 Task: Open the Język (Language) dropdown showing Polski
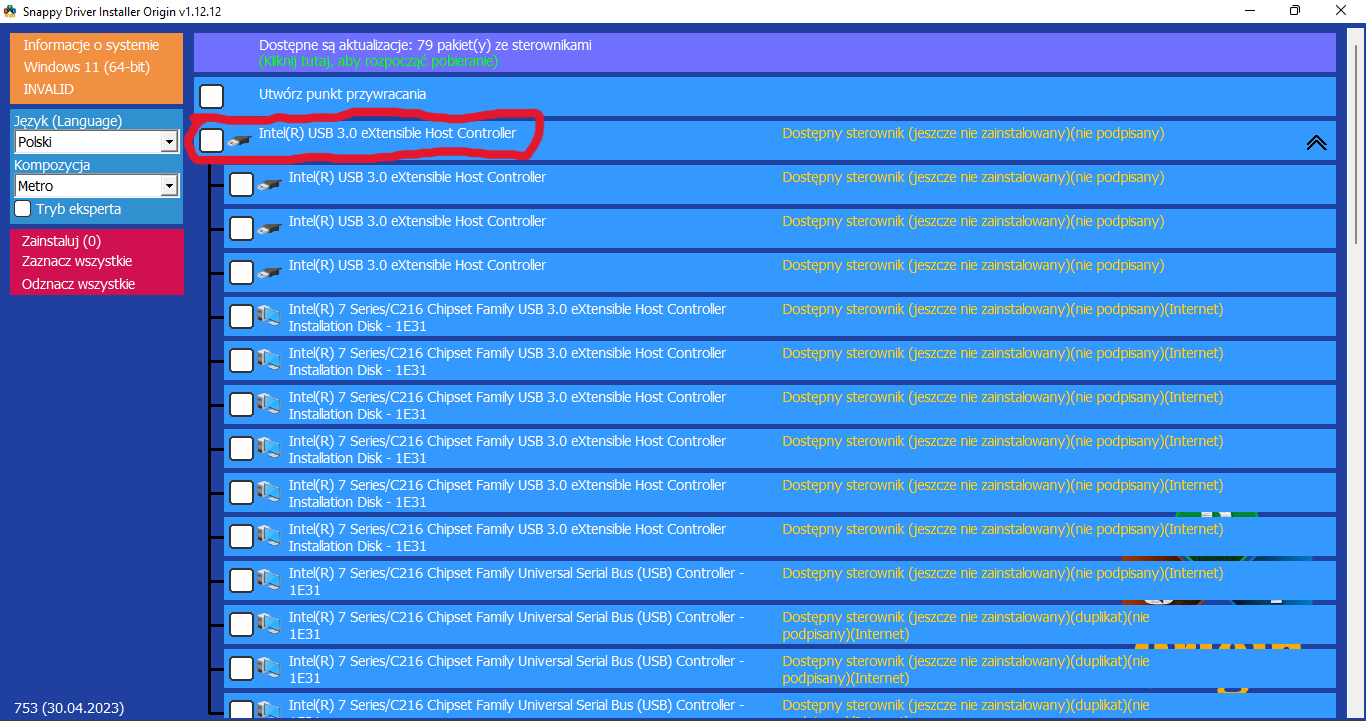96,142
